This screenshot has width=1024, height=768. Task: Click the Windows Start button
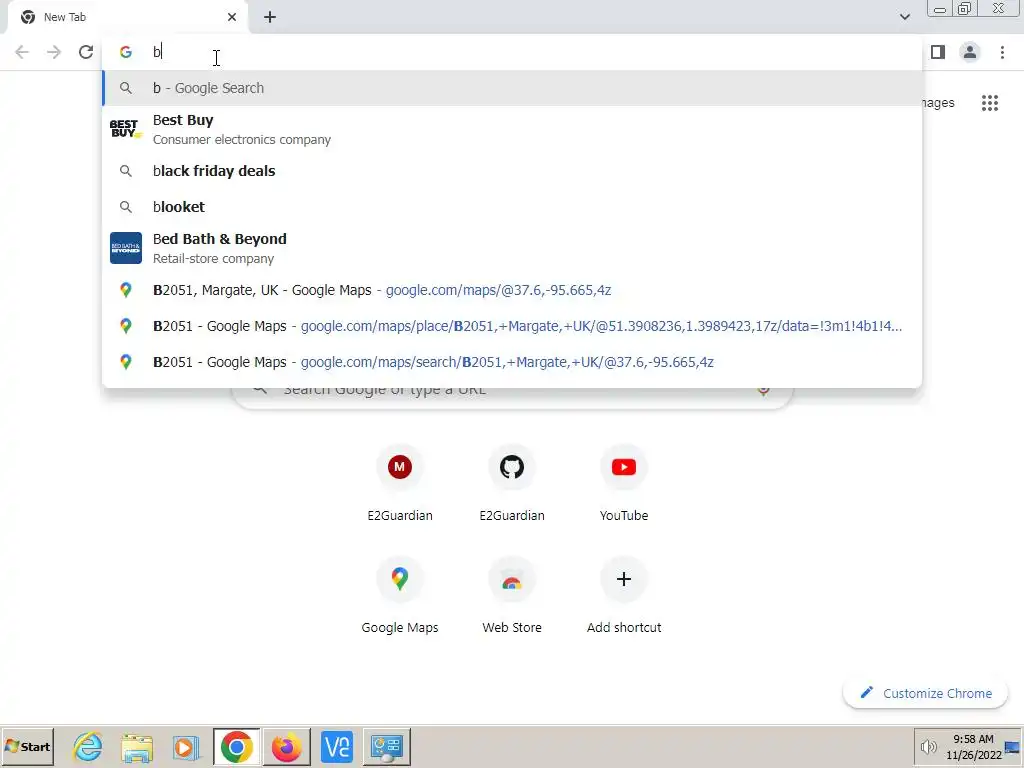27,746
